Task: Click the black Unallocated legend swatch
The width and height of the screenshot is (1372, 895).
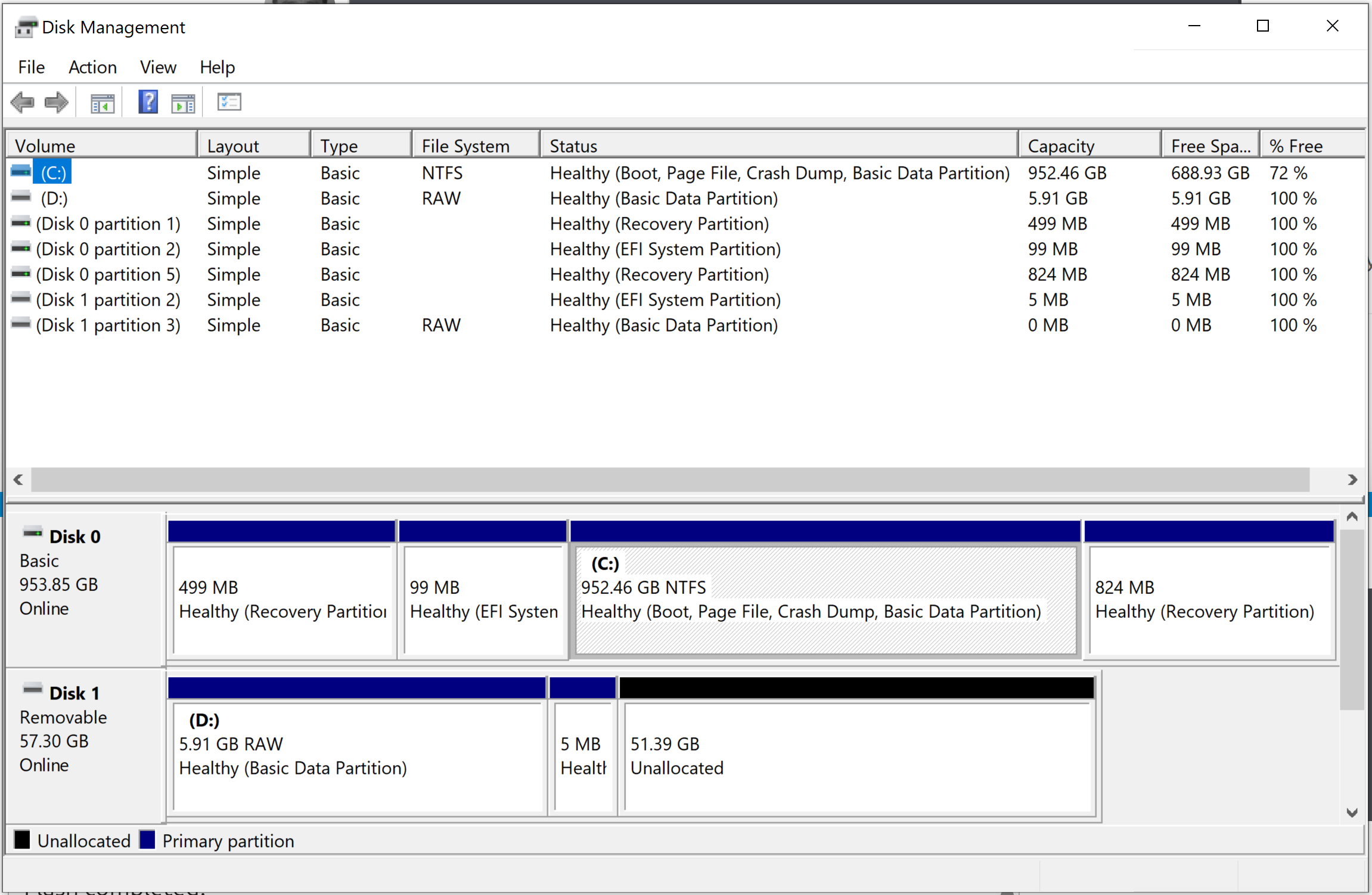Action: click(x=22, y=840)
